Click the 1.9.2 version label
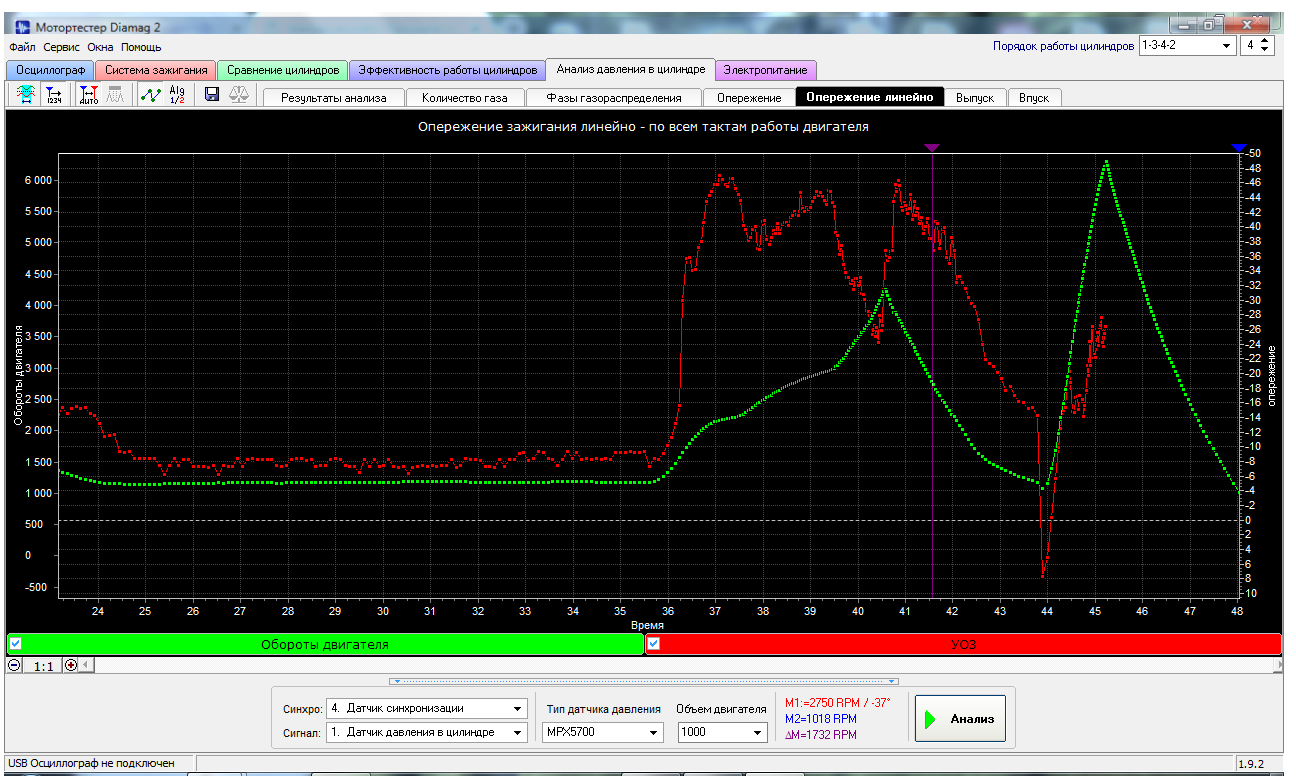Image resolution: width=1296 pixels, height=776 pixels. 1252,764
